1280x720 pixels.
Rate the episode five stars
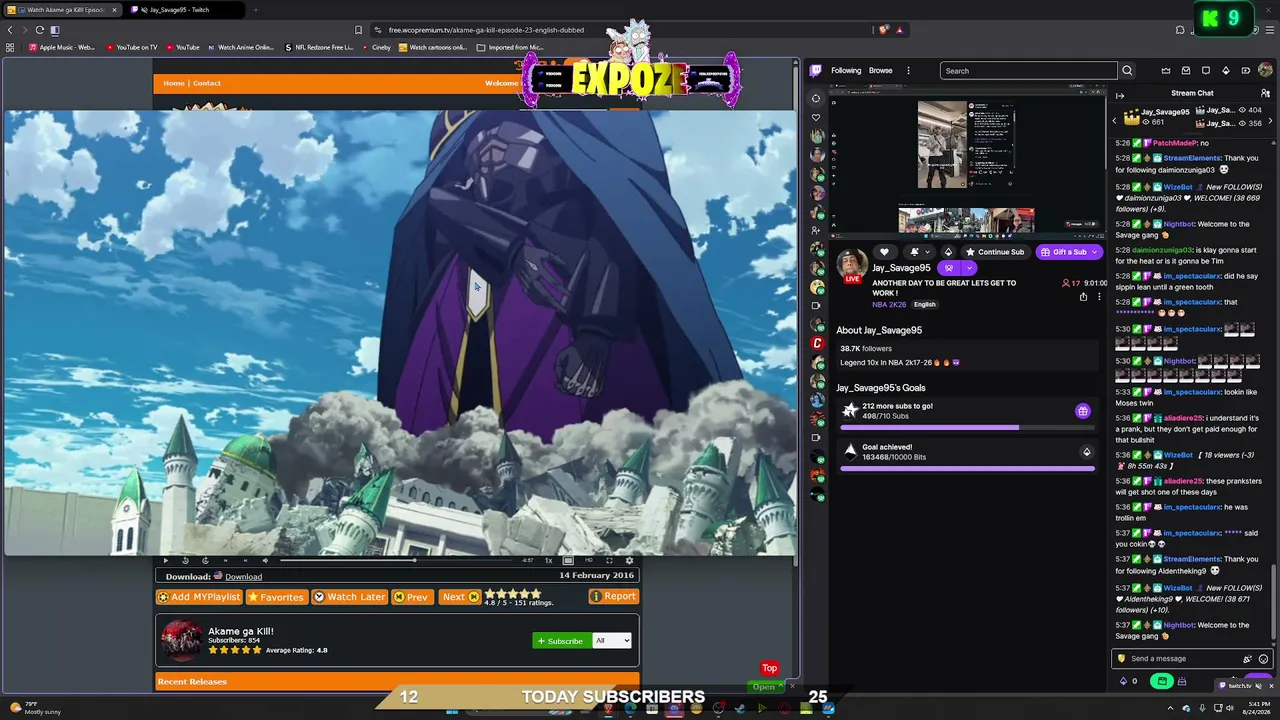tap(536, 594)
